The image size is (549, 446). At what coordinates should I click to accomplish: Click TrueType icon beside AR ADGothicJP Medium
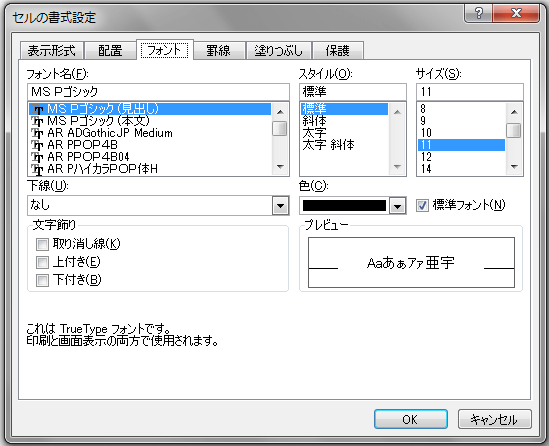click(37, 133)
